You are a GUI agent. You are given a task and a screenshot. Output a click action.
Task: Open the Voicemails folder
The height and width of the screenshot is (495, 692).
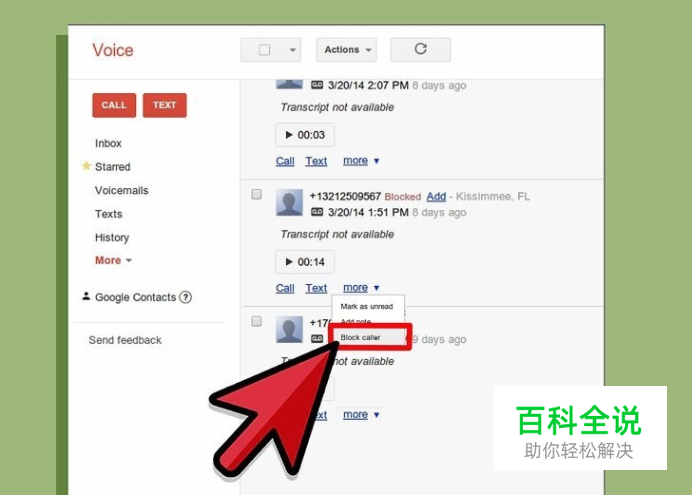click(121, 190)
